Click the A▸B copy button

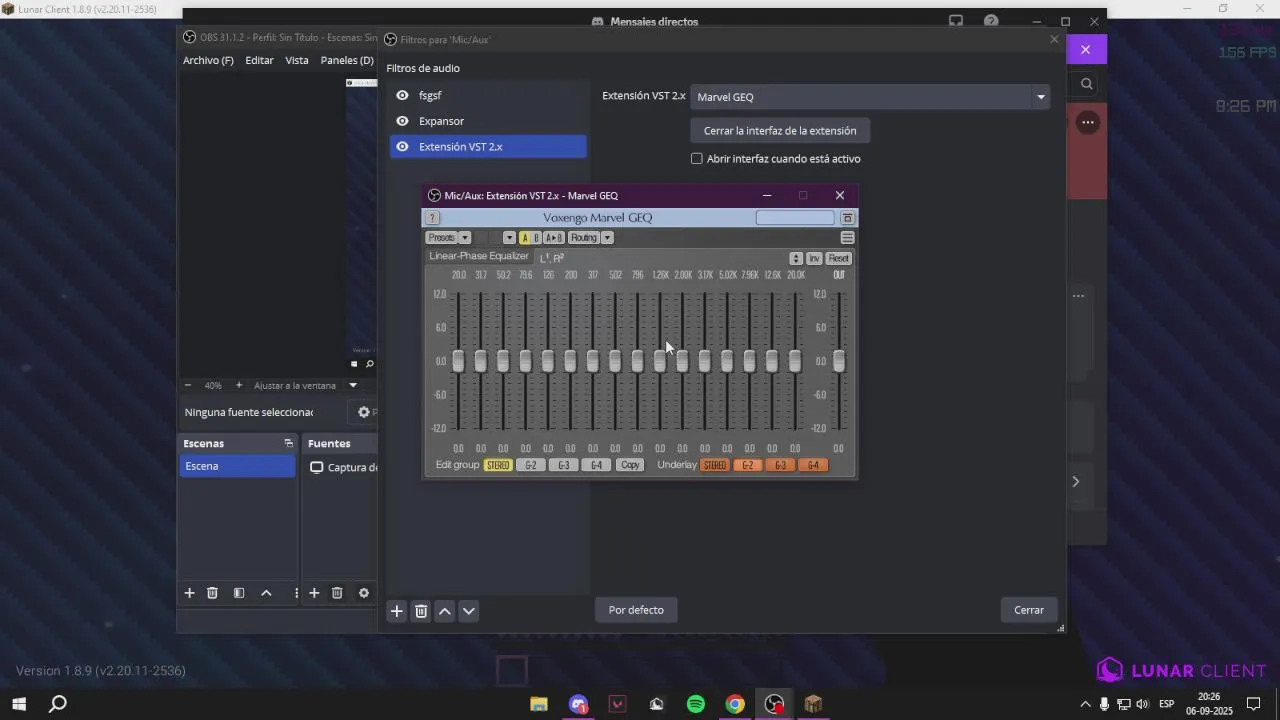[x=554, y=238]
